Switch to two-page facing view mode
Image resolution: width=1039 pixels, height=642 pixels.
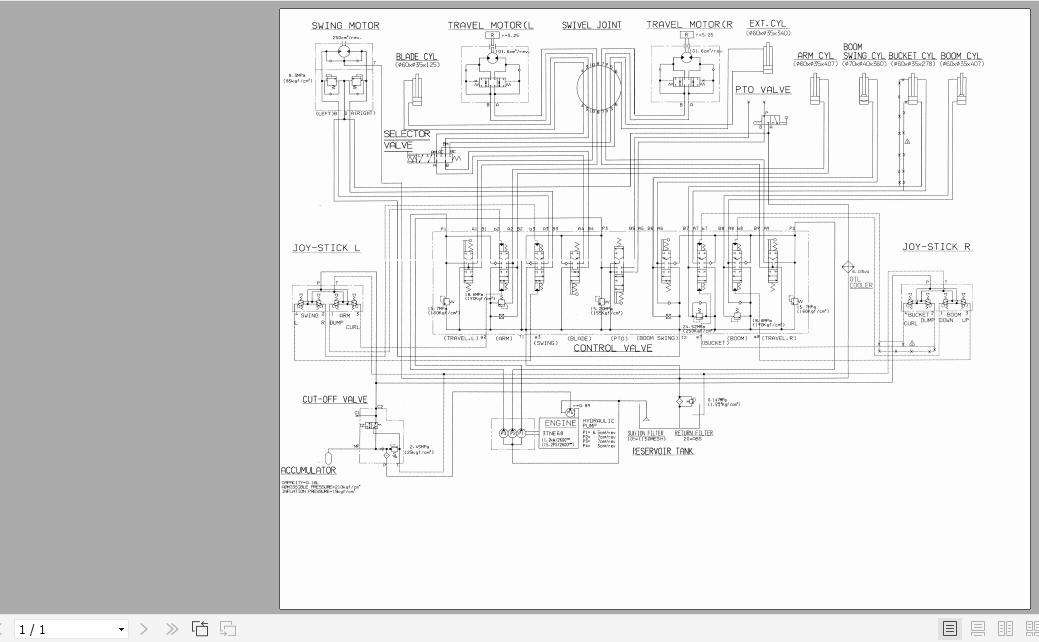coord(1005,628)
